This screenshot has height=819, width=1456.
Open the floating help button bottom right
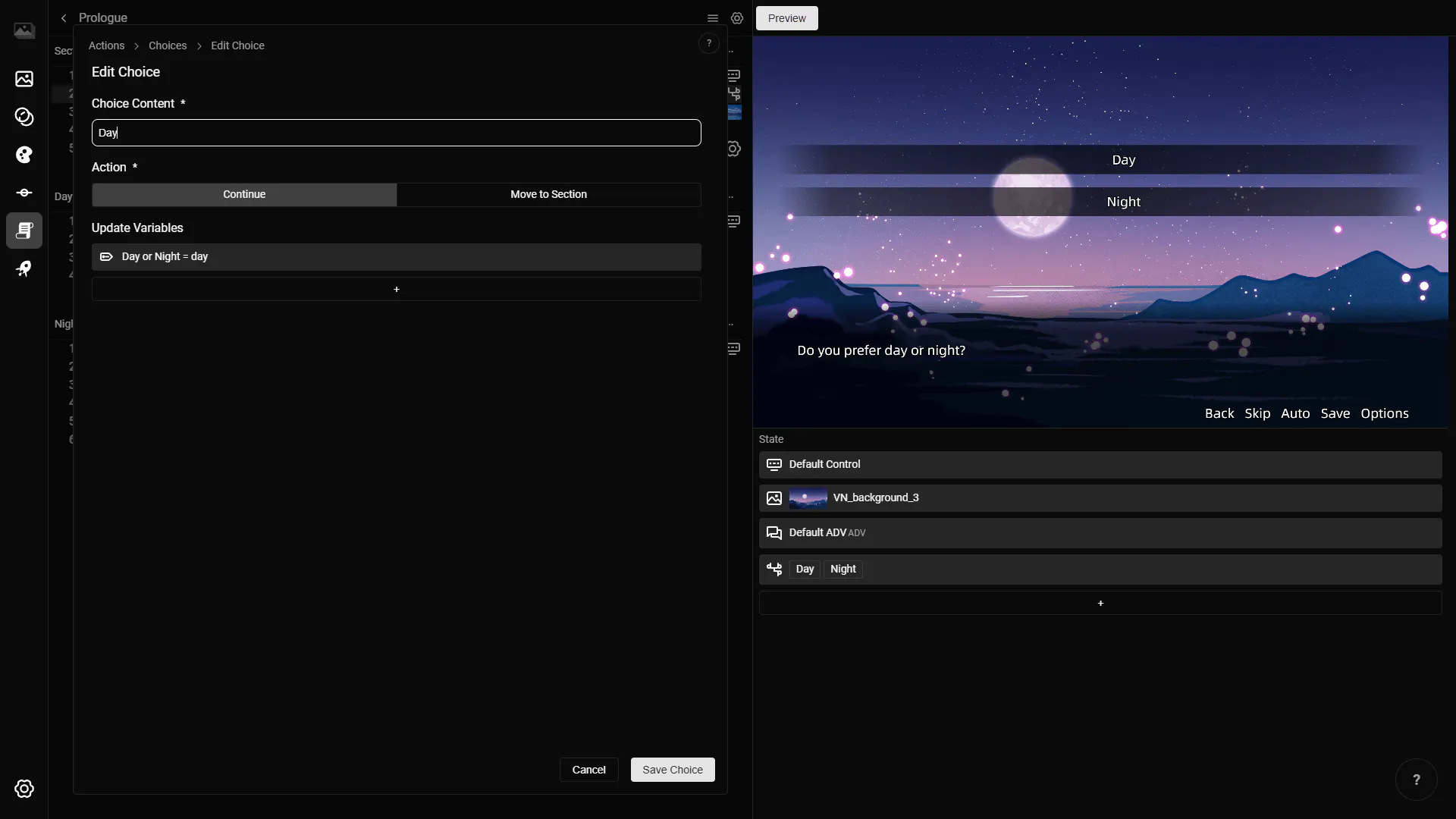[1417, 780]
